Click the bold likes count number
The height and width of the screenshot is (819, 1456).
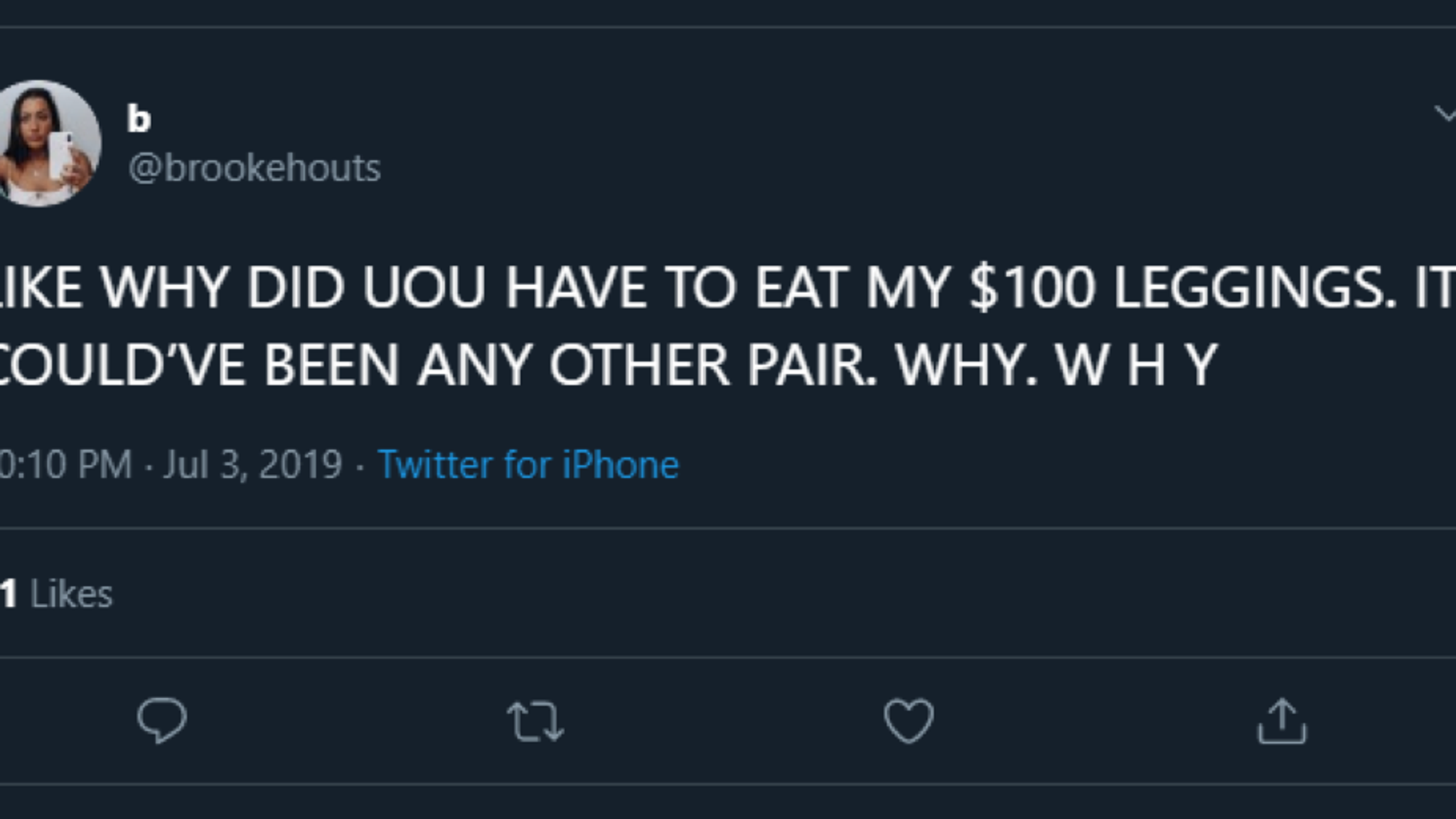tap(9, 594)
